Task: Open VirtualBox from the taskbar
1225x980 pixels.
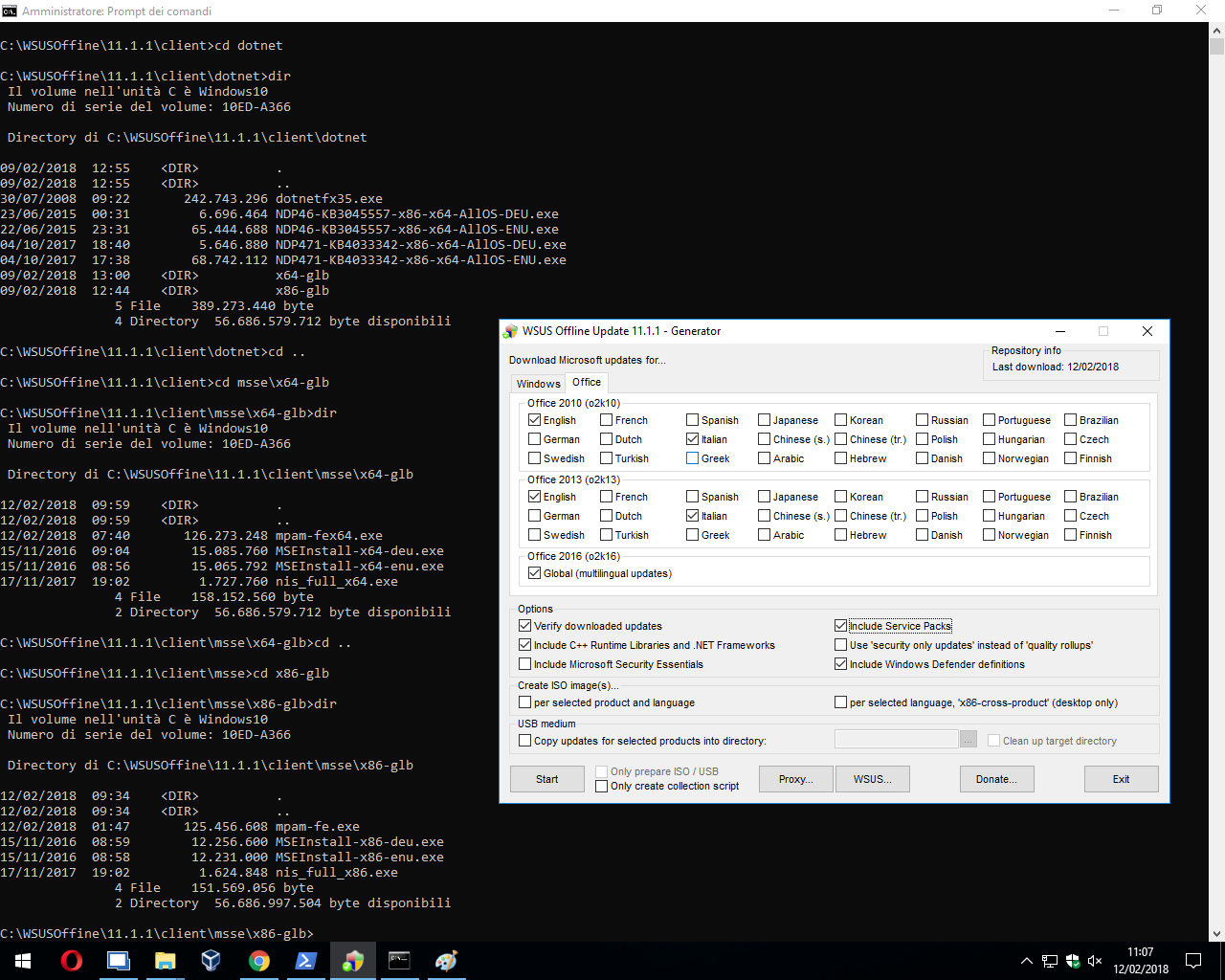Action: pos(212,961)
